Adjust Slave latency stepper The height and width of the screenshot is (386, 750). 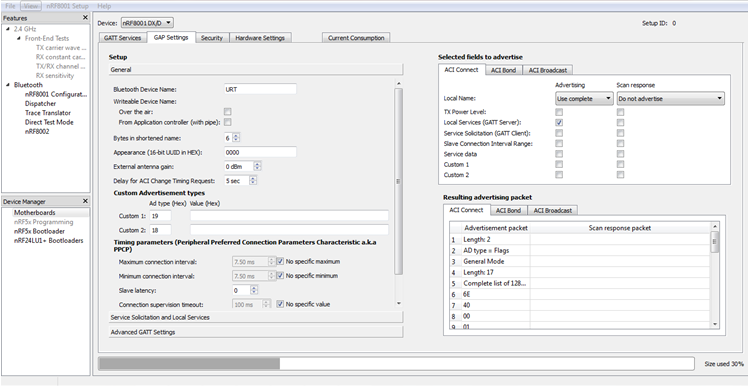tap(254, 290)
